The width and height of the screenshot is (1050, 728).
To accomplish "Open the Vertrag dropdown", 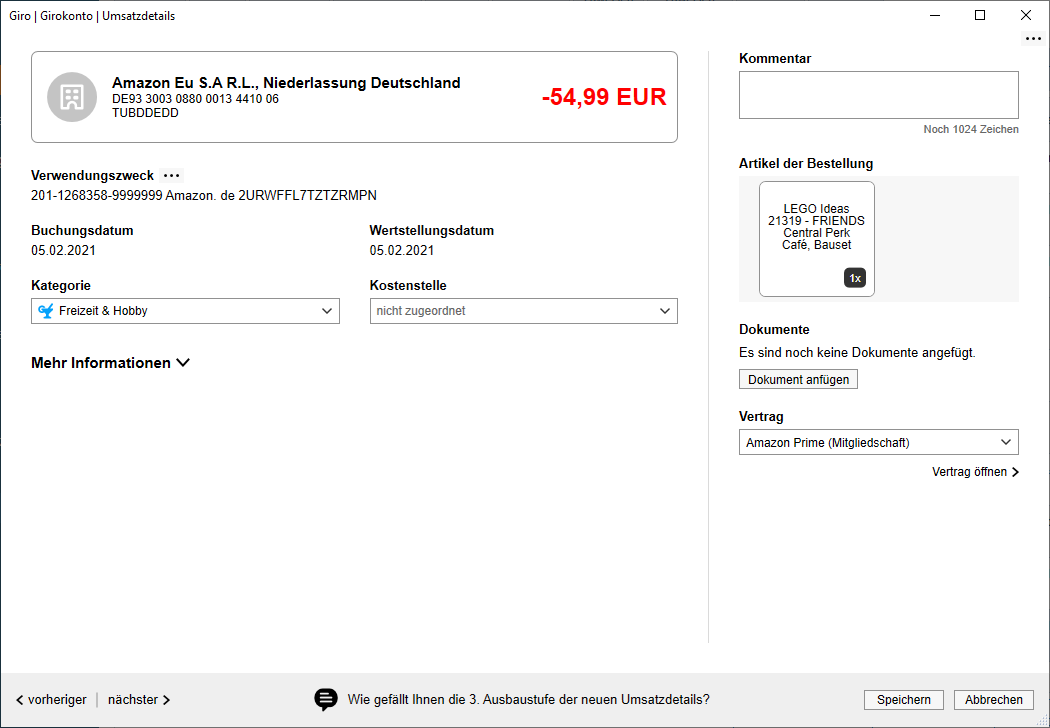I will (879, 442).
